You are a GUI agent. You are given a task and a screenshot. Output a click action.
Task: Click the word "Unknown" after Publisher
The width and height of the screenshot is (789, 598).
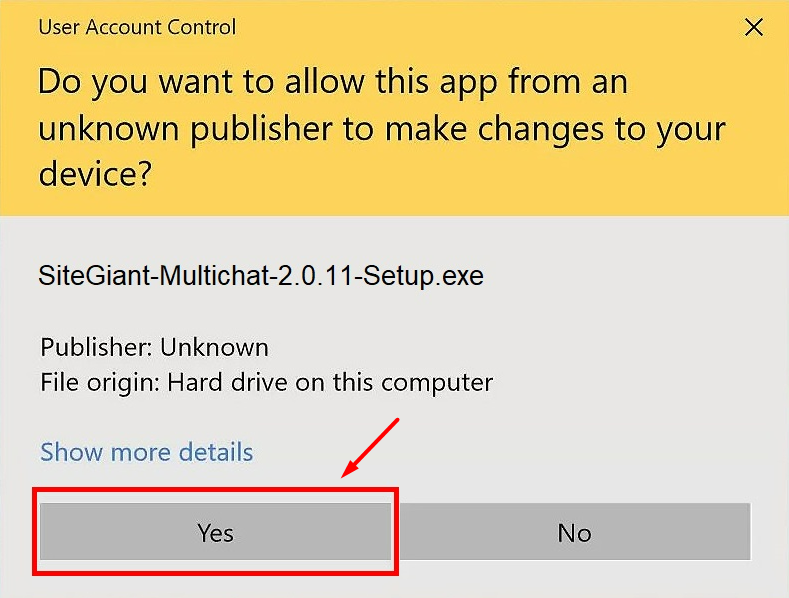click(214, 348)
